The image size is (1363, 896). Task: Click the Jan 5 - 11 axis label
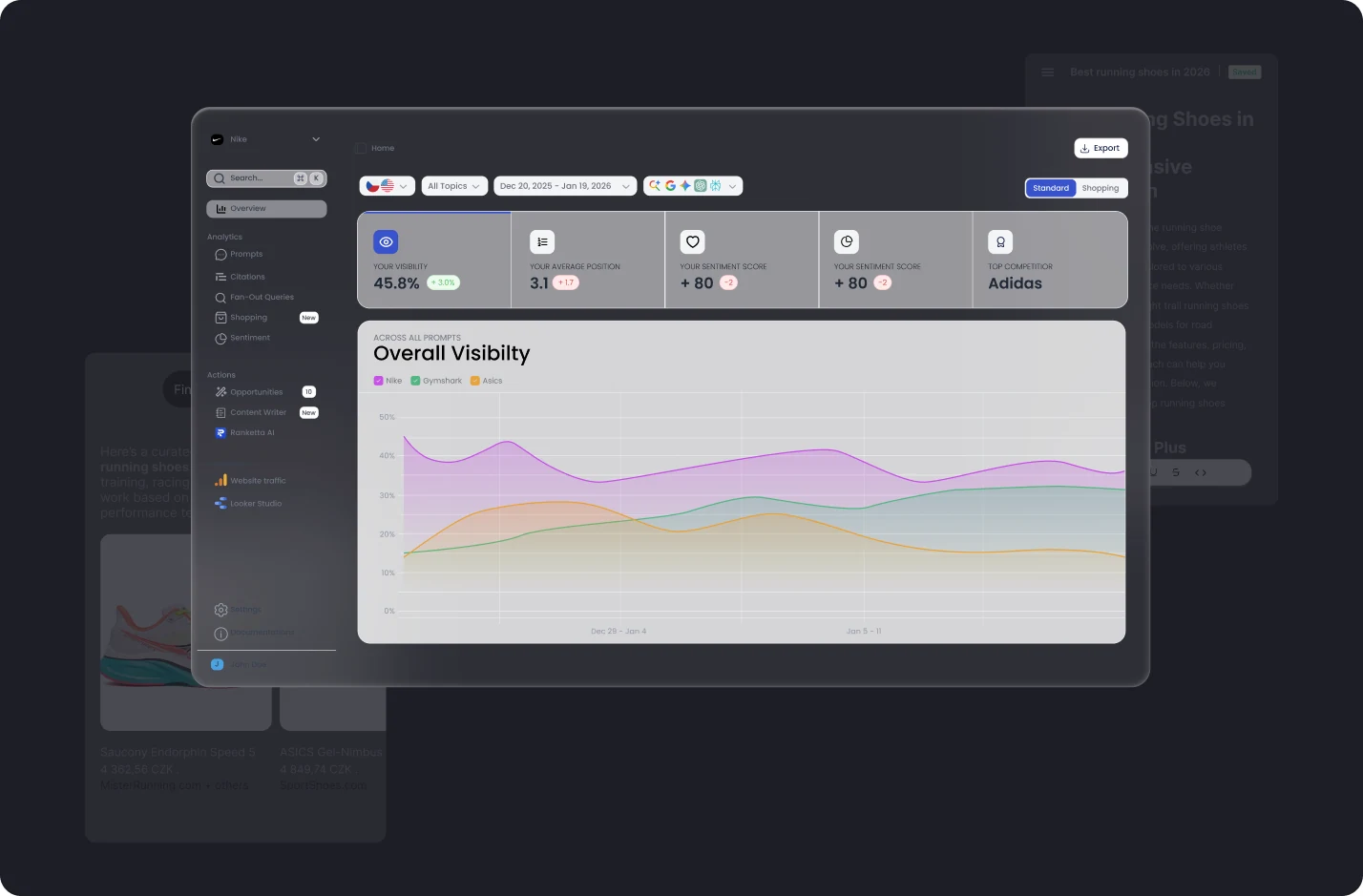(864, 632)
